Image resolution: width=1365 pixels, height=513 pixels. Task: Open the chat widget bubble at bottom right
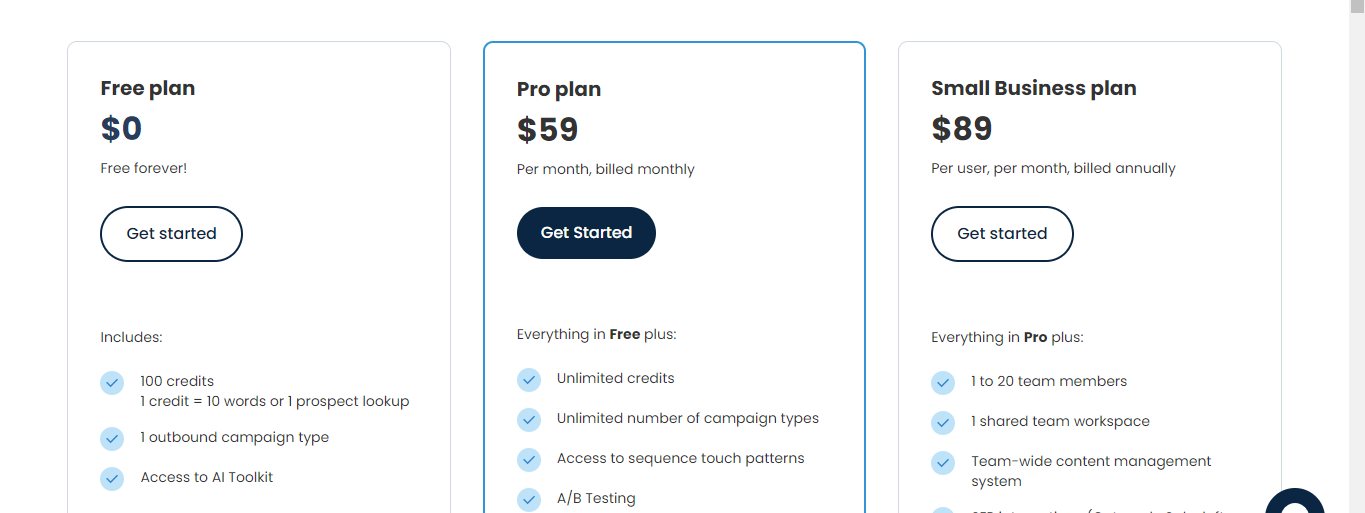pyautogui.click(x=1295, y=501)
